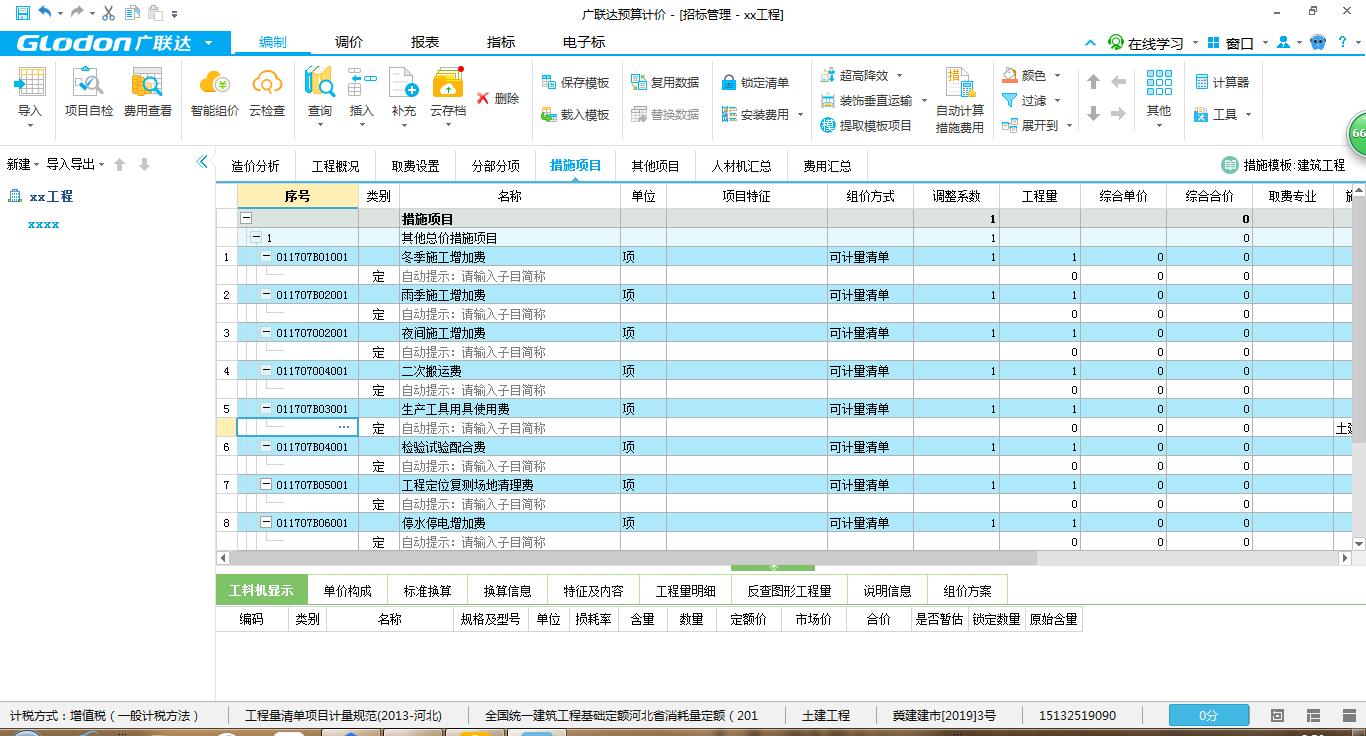Viewport: 1366px width, 736px height.
Task: Click the 综合单价 column header
Action: point(1123,196)
